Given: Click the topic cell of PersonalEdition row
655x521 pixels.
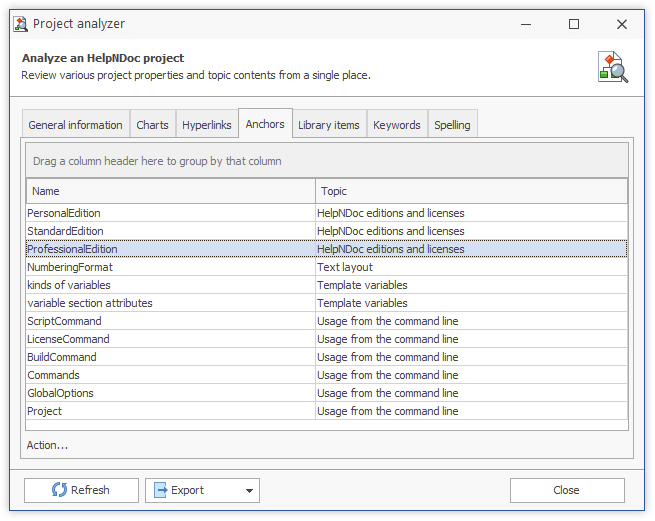Looking at the screenshot, I should point(471,213).
